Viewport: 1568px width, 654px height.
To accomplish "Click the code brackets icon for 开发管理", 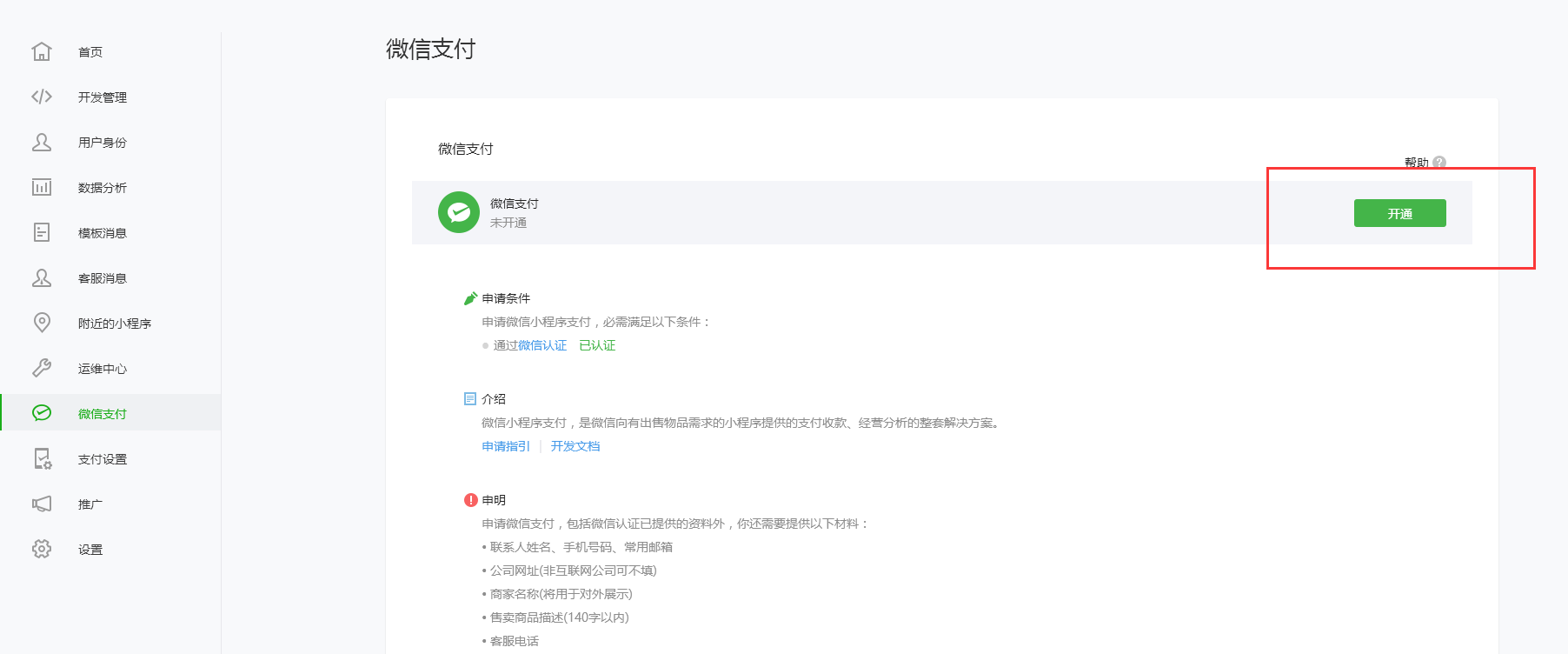I will [x=42, y=97].
